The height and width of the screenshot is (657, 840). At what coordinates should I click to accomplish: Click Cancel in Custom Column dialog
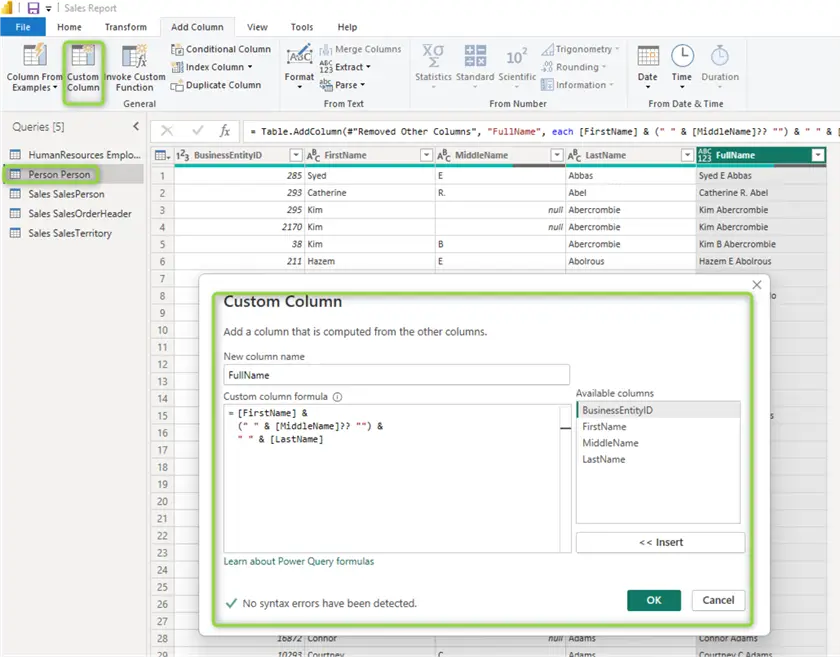tap(718, 600)
